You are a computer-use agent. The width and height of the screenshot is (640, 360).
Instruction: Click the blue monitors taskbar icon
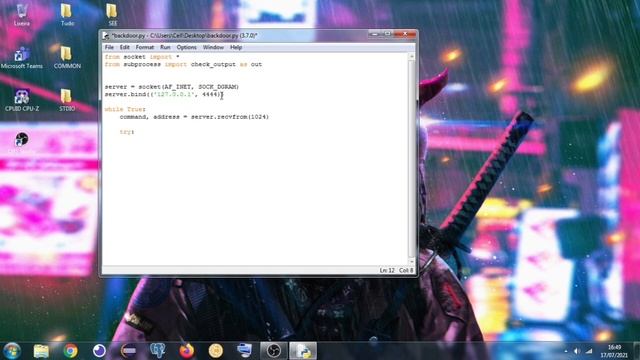(x=244, y=351)
